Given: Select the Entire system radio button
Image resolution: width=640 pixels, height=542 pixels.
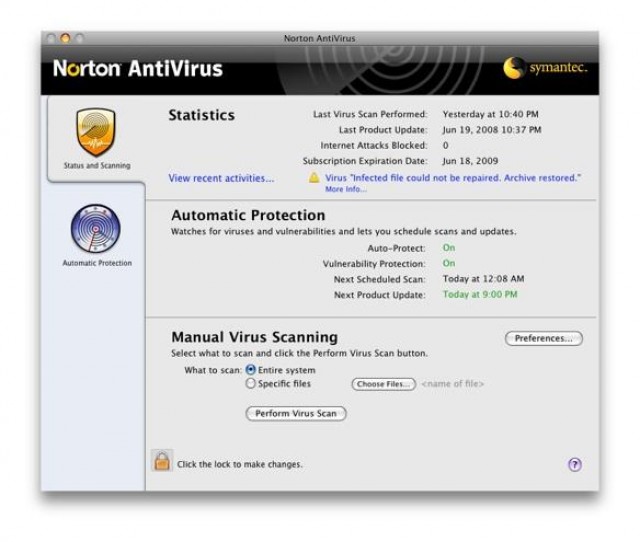Looking at the screenshot, I should pyautogui.click(x=250, y=370).
